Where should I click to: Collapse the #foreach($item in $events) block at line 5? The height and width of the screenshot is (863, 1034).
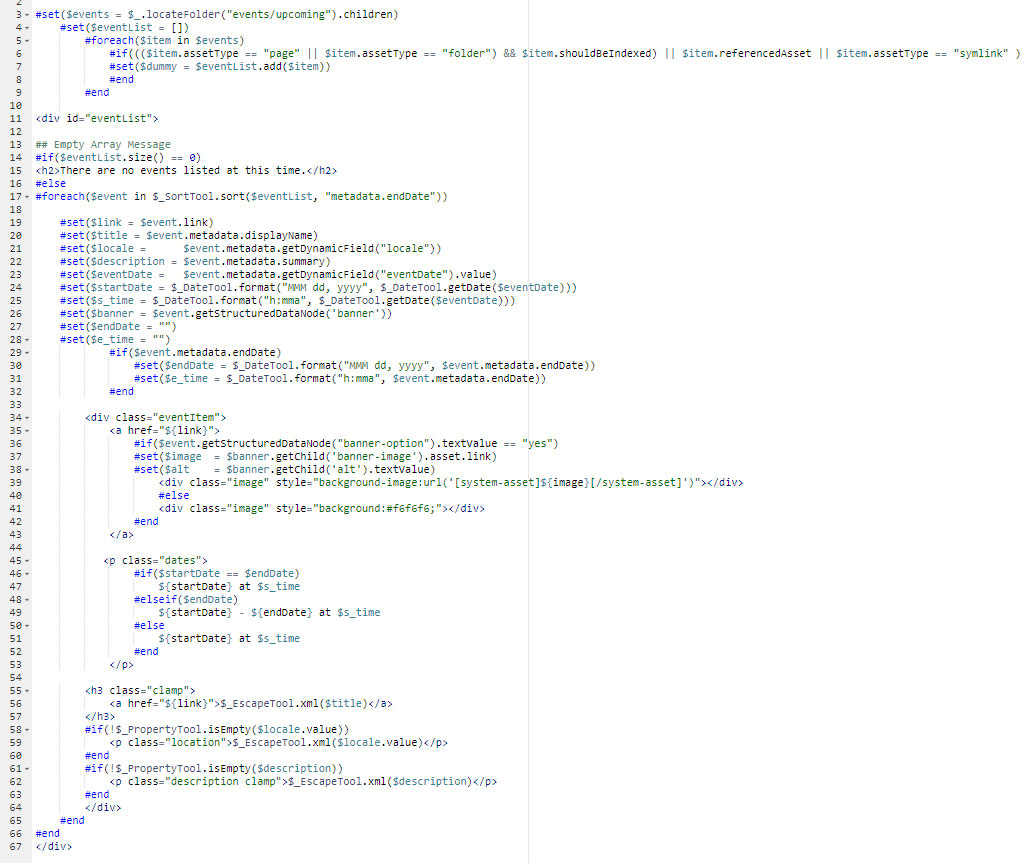(x=27, y=41)
